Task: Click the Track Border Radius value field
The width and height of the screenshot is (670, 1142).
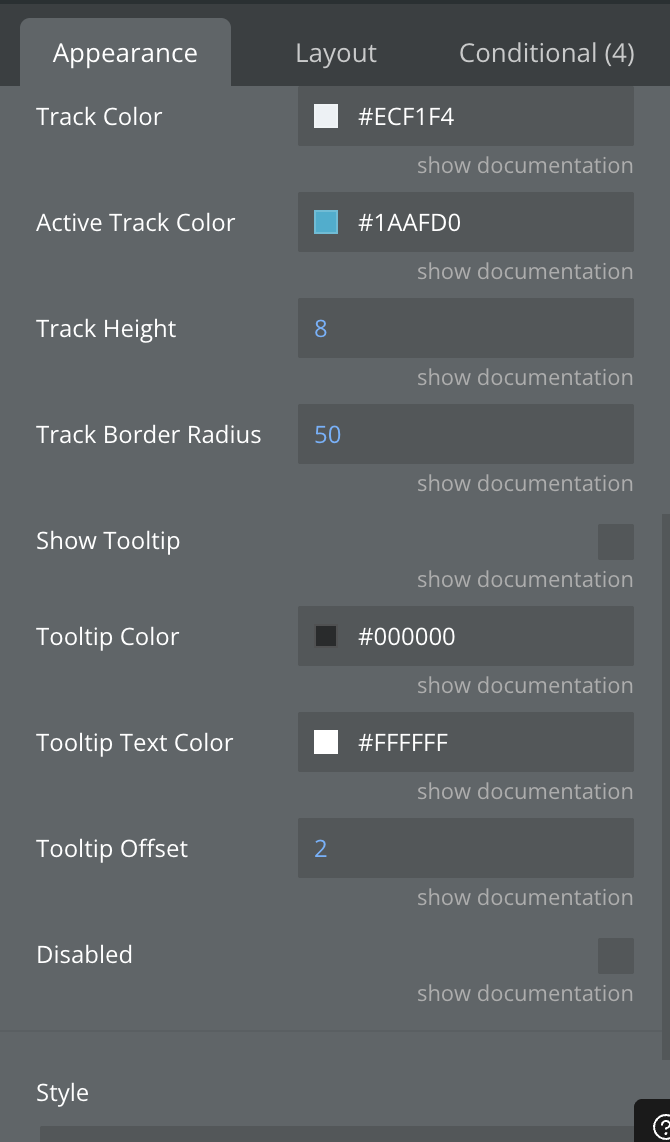Action: (x=465, y=435)
